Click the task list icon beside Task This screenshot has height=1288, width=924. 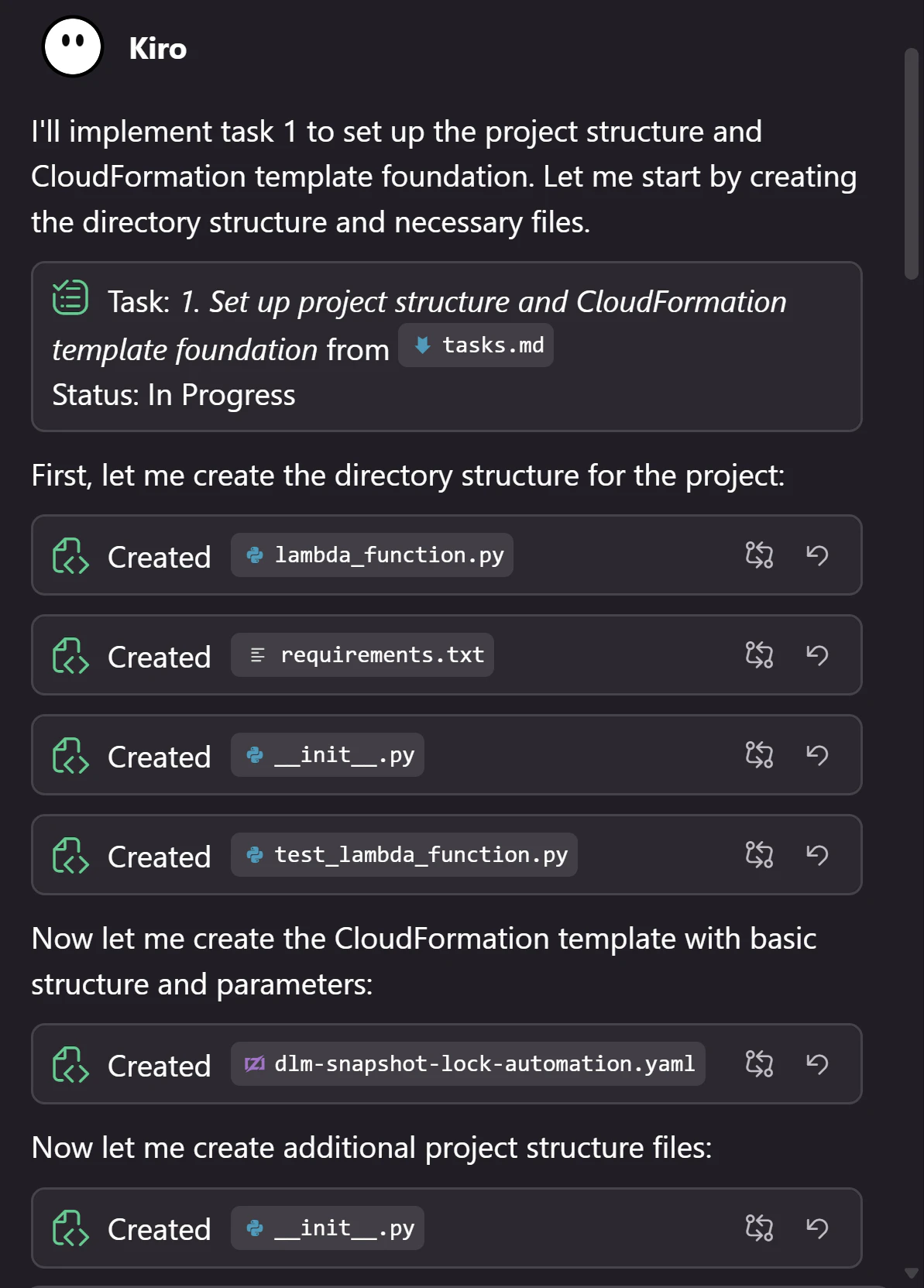pos(70,297)
